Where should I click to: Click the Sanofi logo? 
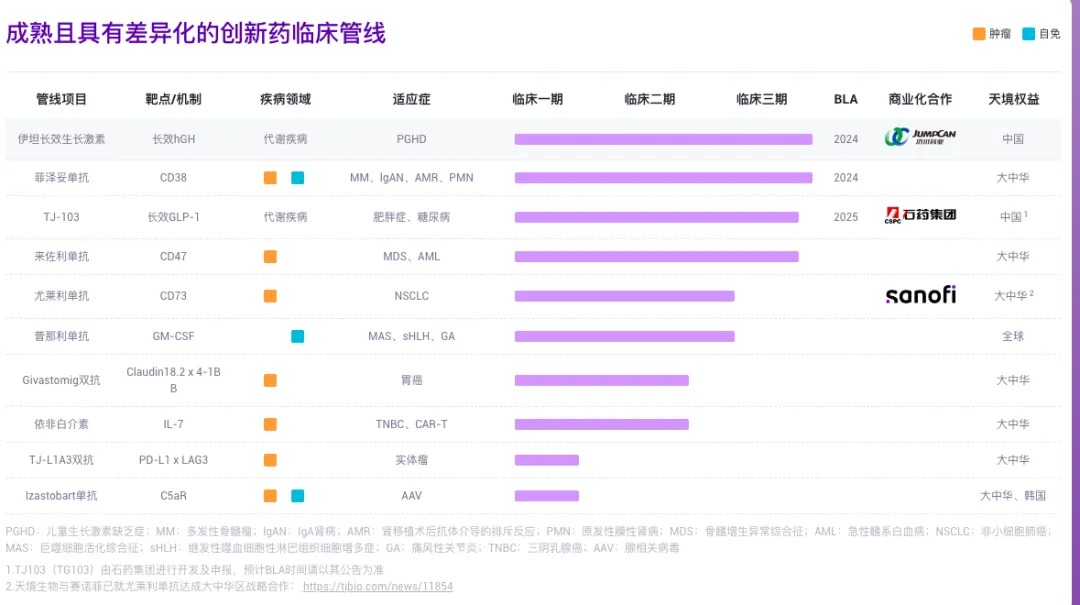coord(920,295)
